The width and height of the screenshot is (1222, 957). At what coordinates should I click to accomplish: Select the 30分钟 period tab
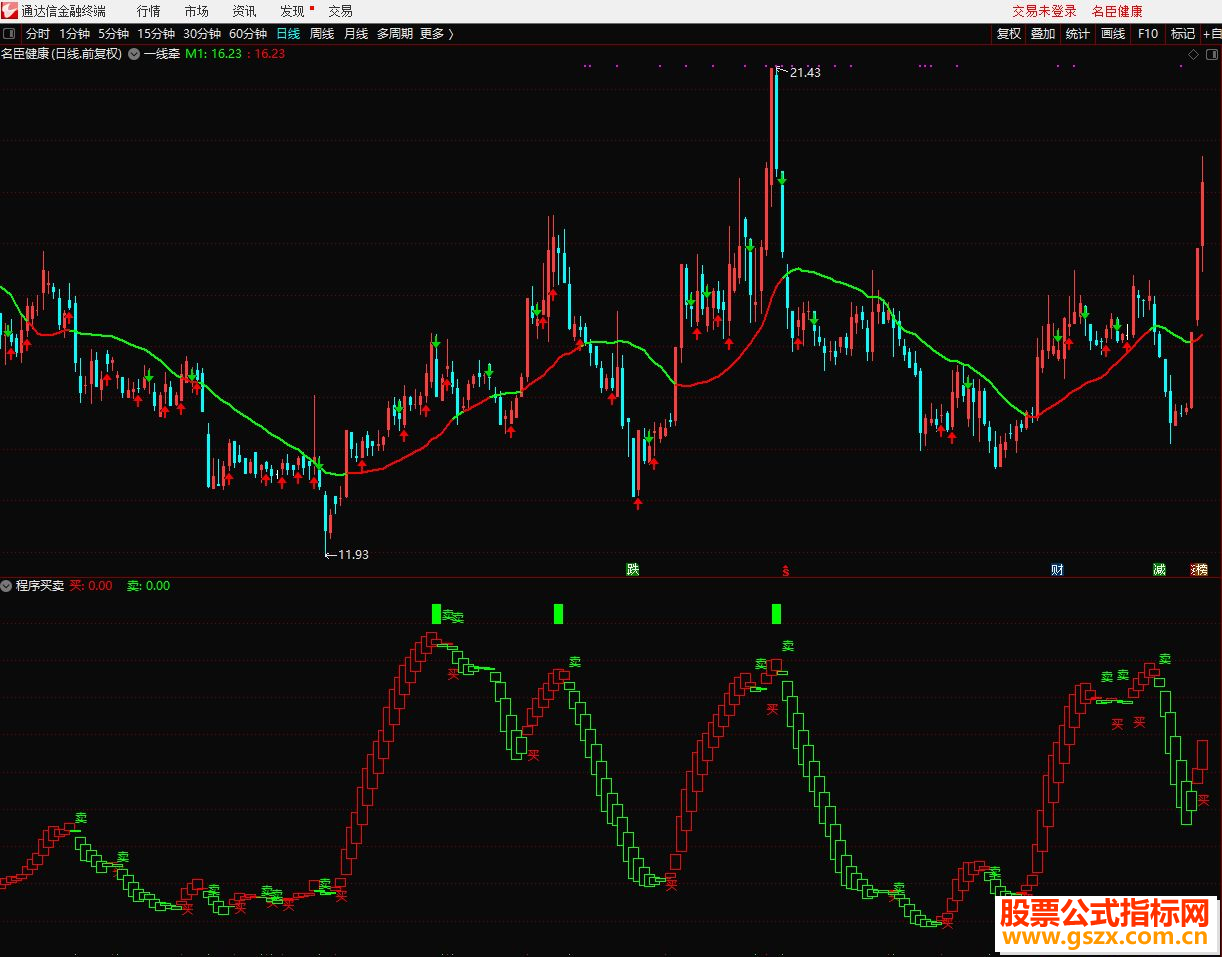pyautogui.click(x=202, y=33)
